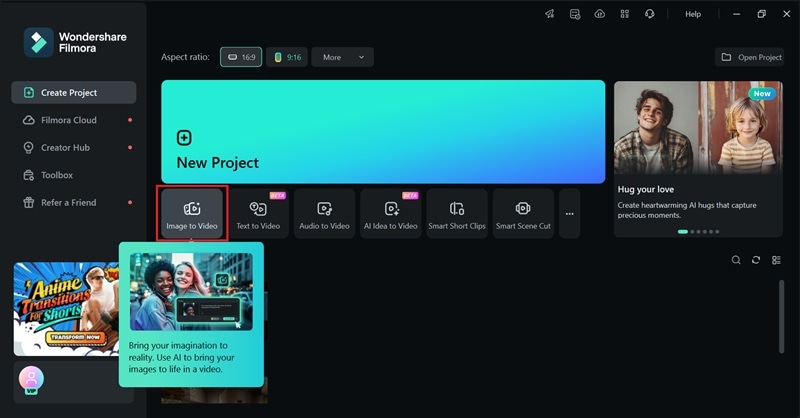
Task: Click the Image to Video tooltip preview image
Action: coord(191,292)
